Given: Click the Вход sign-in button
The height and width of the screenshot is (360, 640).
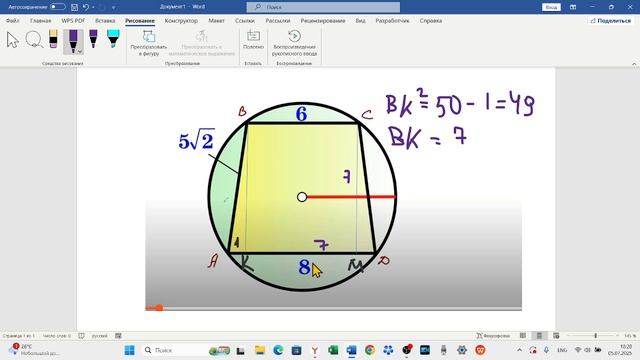Looking at the screenshot, I should pyautogui.click(x=551, y=7).
